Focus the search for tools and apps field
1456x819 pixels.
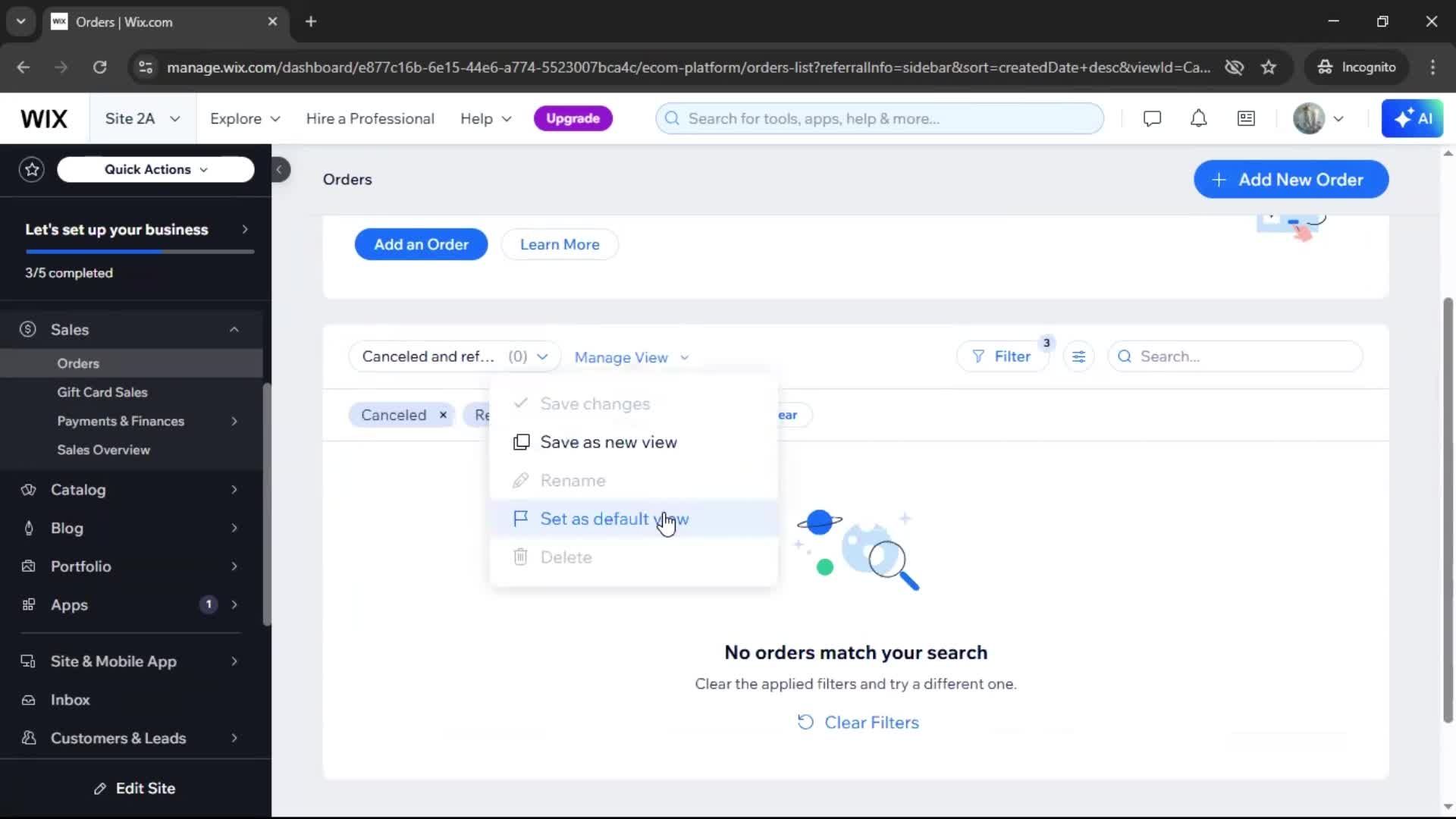coord(880,119)
